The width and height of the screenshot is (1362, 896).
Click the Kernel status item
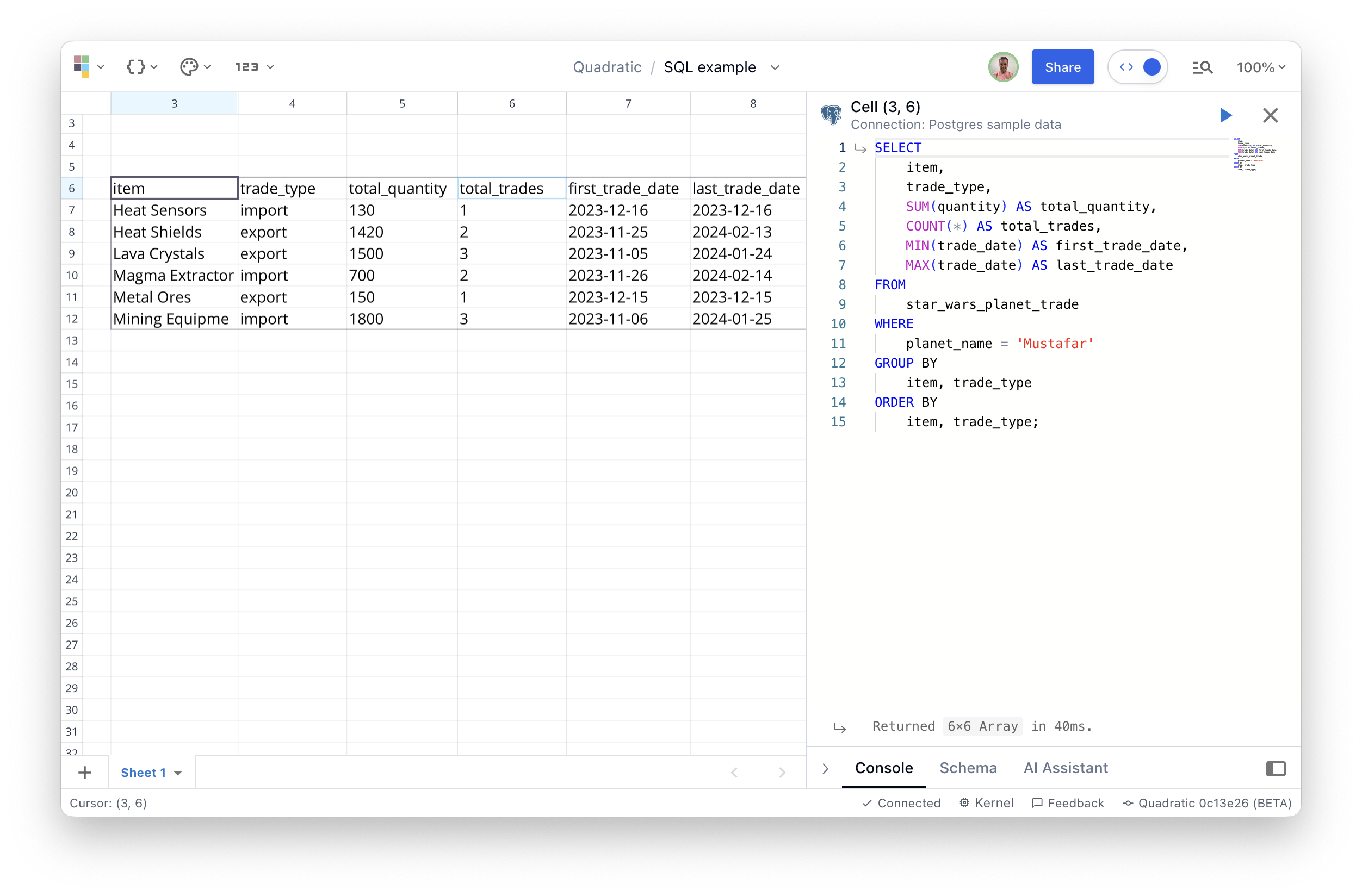[x=986, y=802]
